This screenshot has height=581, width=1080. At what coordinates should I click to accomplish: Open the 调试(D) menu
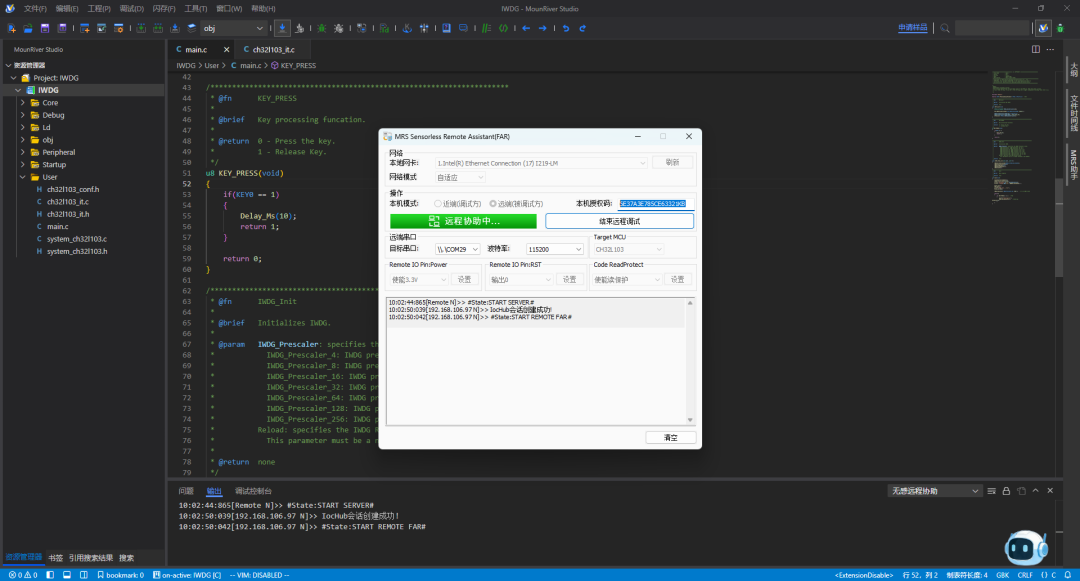(x=132, y=9)
